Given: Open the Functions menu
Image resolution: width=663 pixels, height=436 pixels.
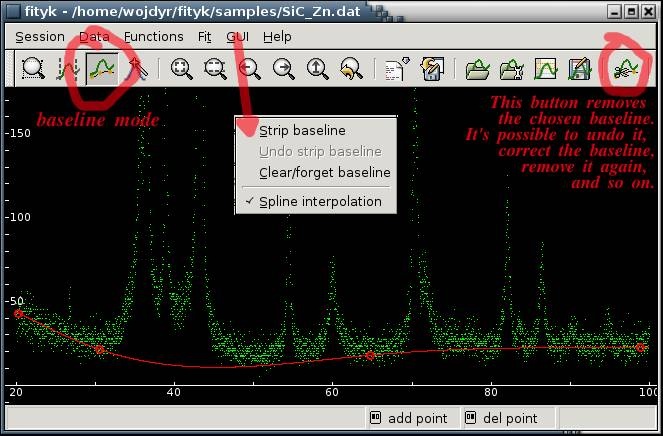Looking at the screenshot, I should click(x=153, y=37).
